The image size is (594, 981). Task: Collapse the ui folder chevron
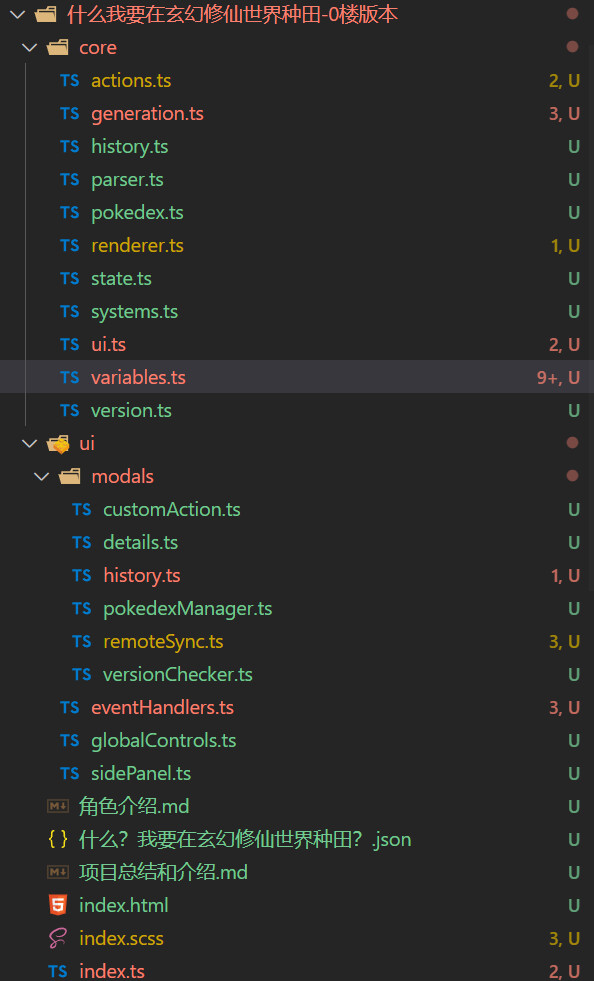coord(29,444)
